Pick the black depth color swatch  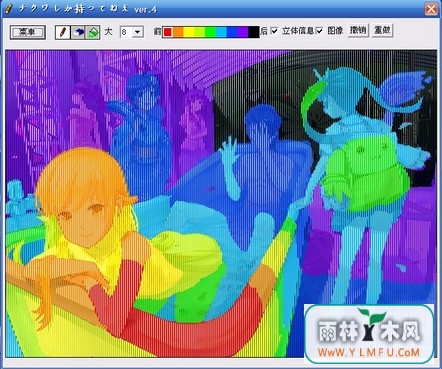coord(253,32)
